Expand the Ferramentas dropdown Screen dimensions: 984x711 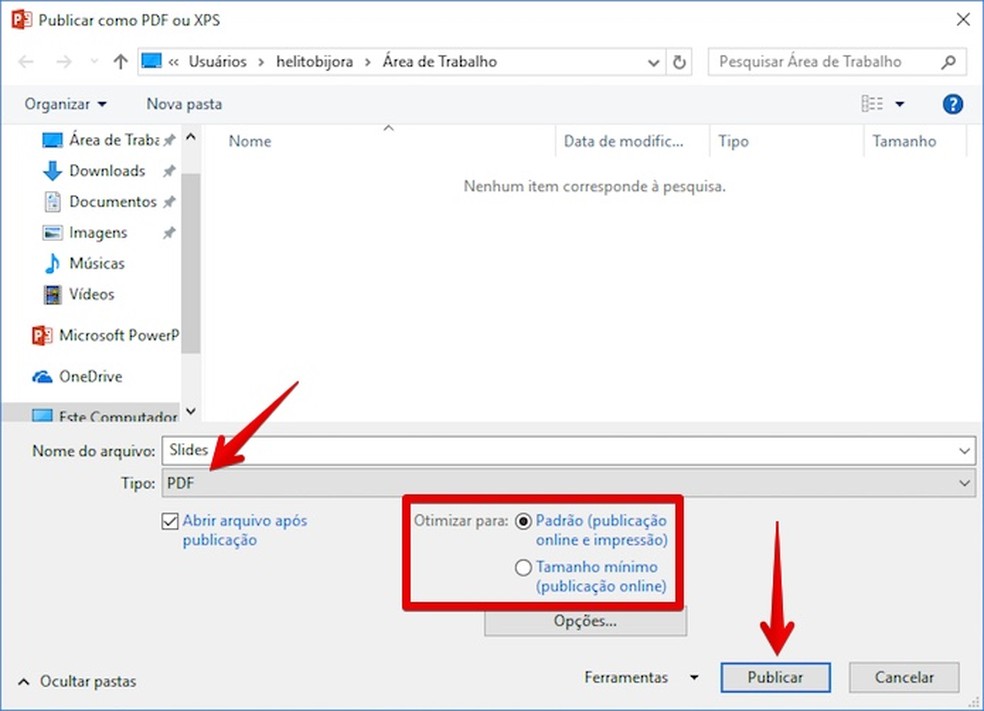click(694, 677)
